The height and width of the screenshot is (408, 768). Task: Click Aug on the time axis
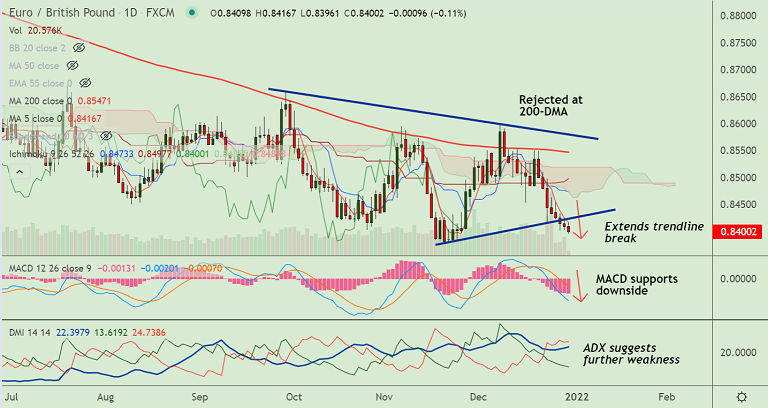[x=105, y=397]
